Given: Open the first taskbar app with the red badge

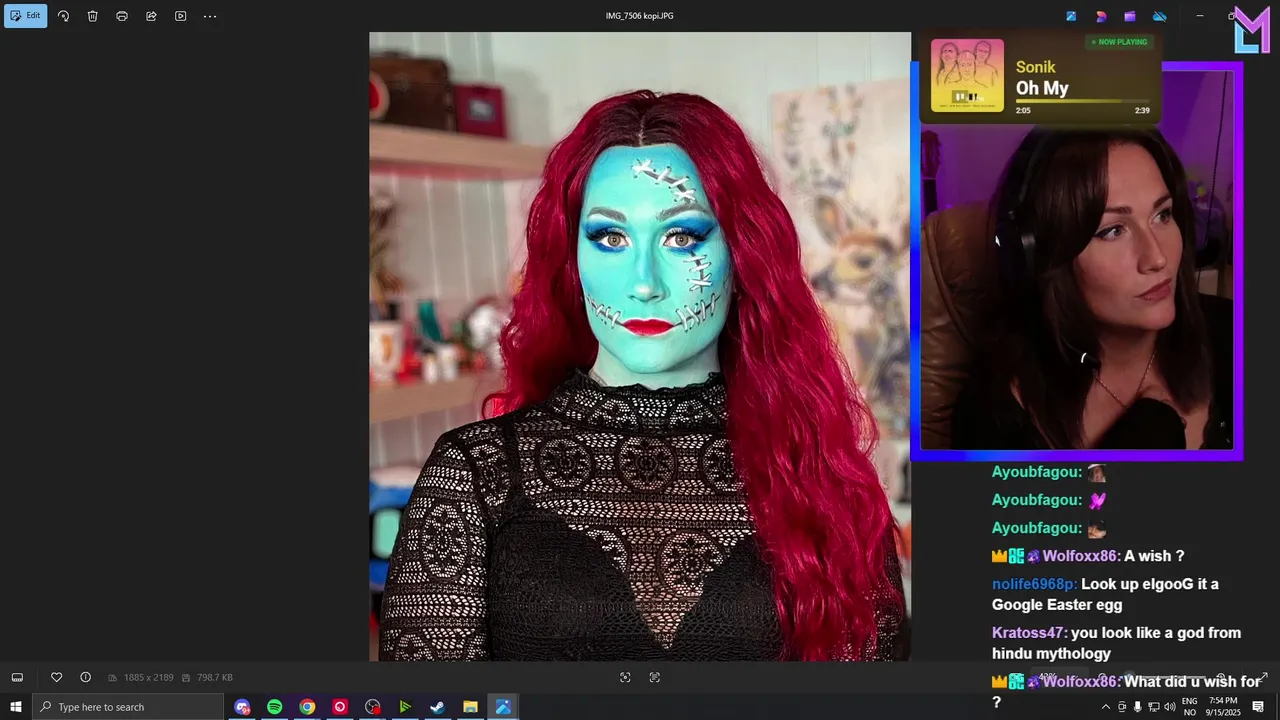Looking at the screenshot, I should (242, 707).
